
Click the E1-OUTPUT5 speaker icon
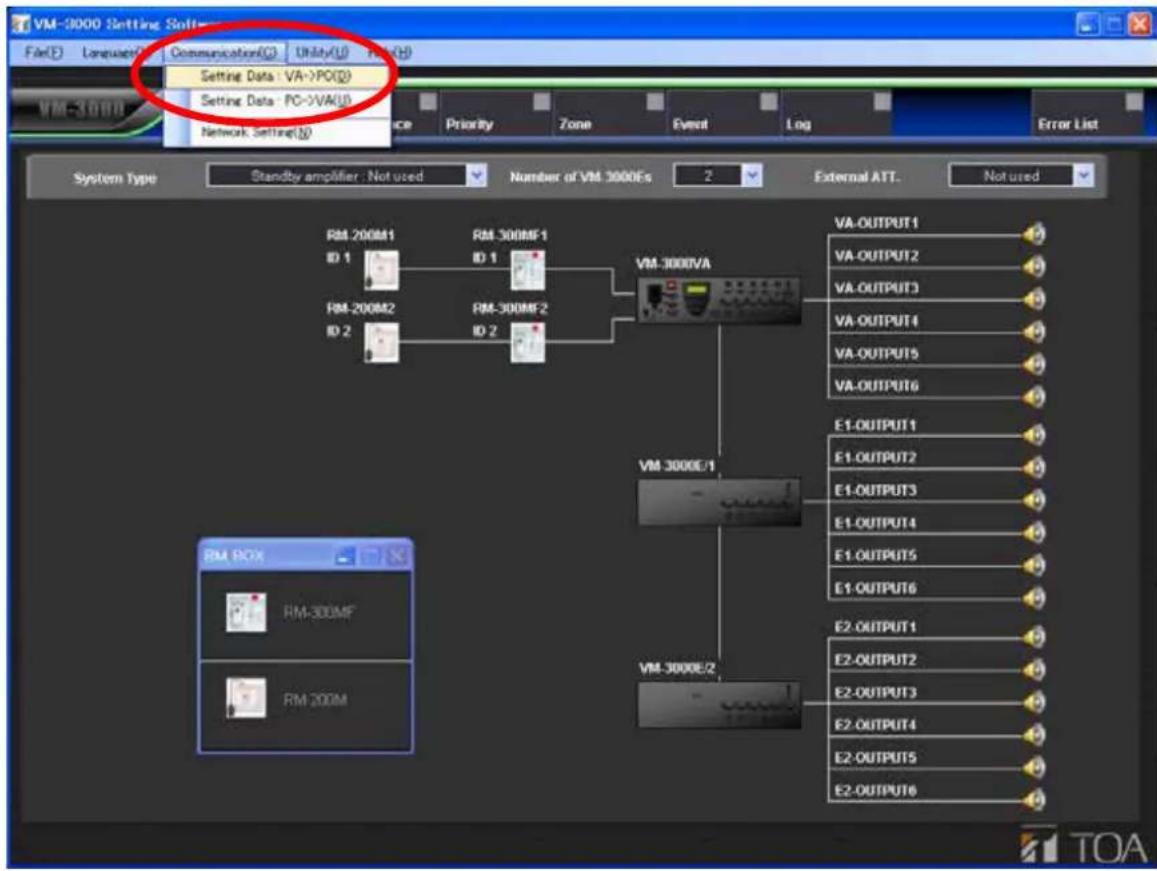[x=1035, y=565]
